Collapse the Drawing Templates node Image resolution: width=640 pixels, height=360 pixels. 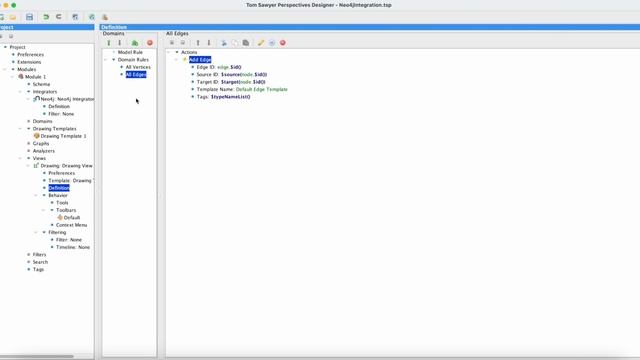[20, 129]
